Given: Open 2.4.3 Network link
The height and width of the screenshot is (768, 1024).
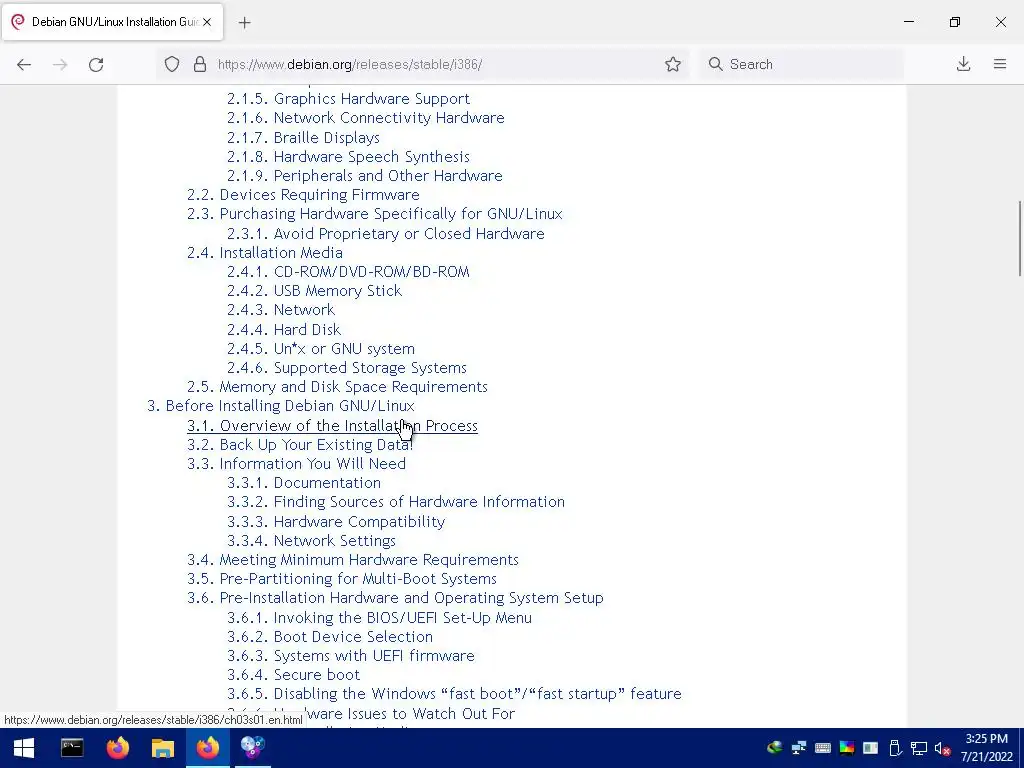Looking at the screenshot, I should pos(281,310).
